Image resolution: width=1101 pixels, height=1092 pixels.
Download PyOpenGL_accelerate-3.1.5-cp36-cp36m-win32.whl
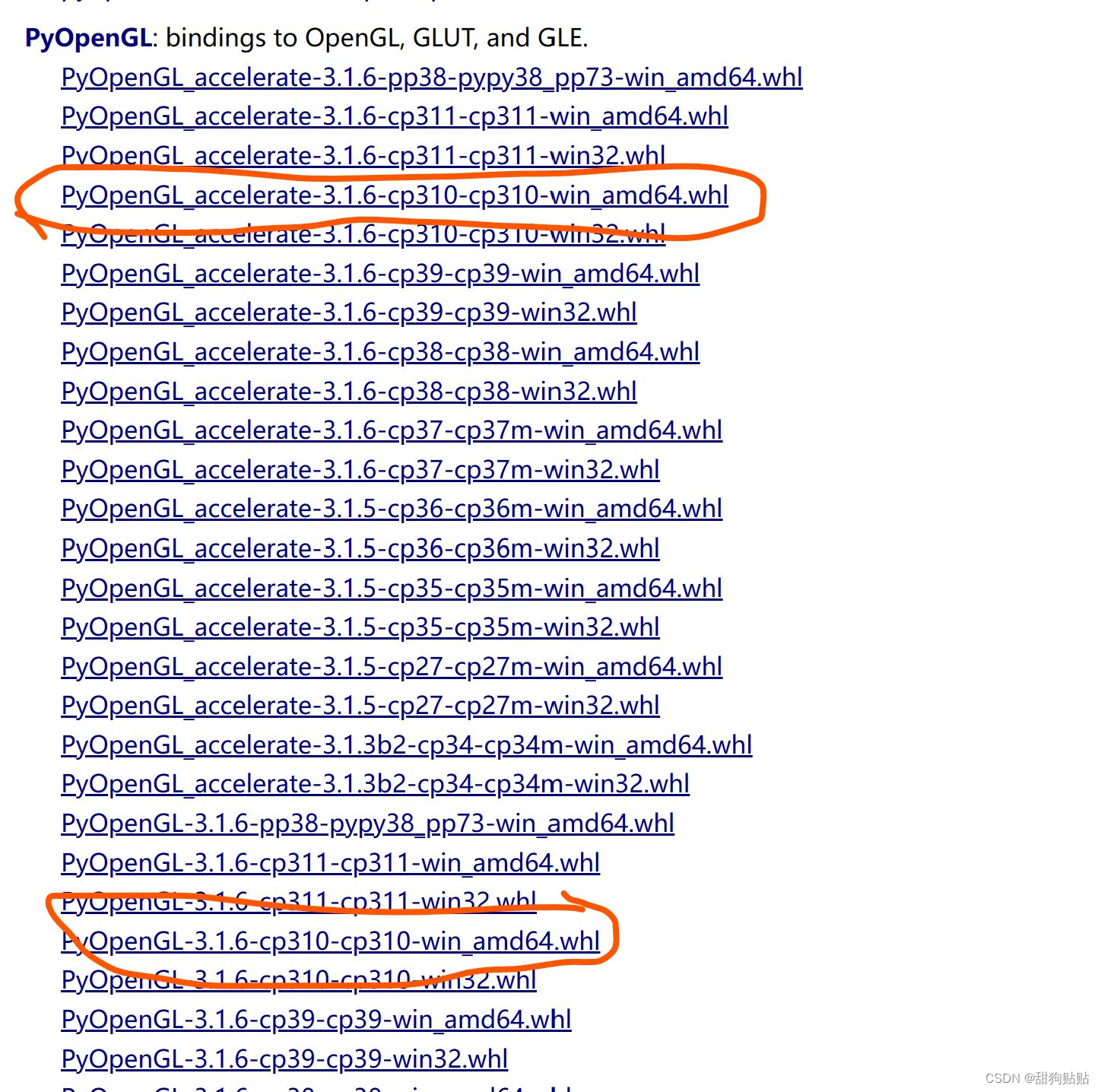click(360, 548)
